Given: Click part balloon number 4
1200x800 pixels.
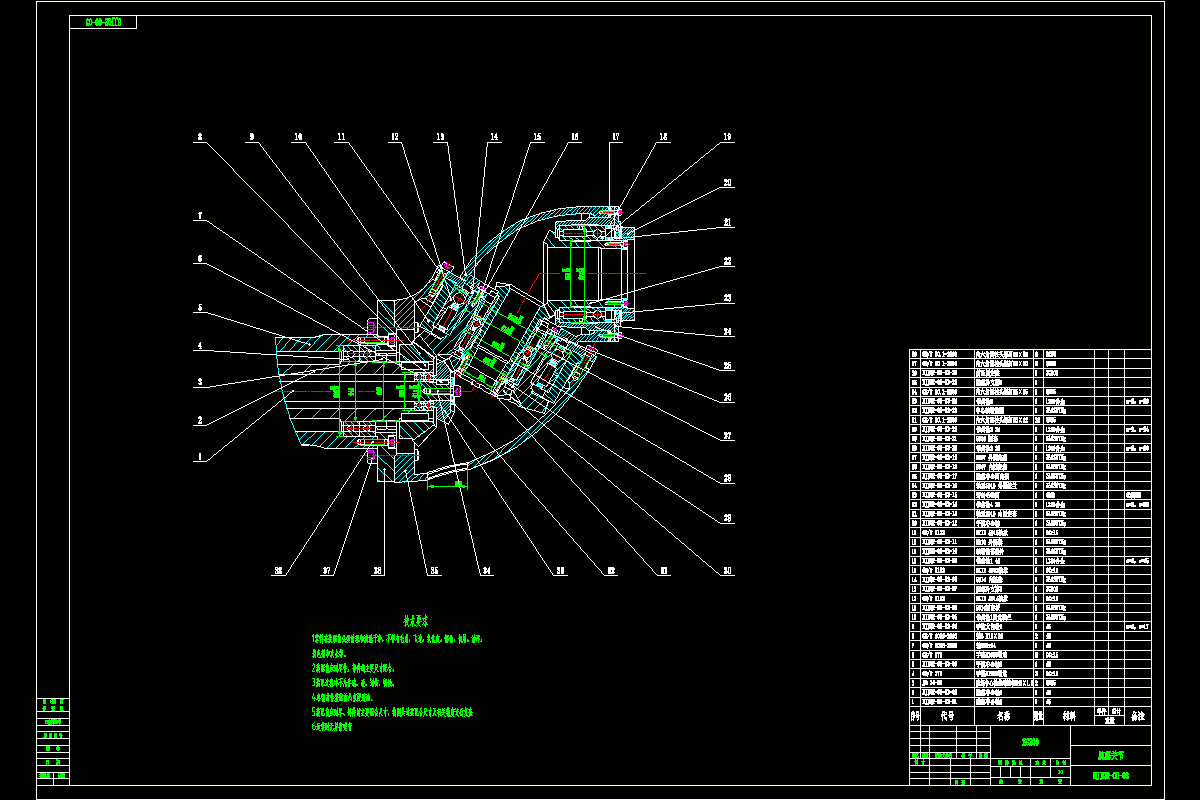Looking at the screenshot, I should click(199, 346).
